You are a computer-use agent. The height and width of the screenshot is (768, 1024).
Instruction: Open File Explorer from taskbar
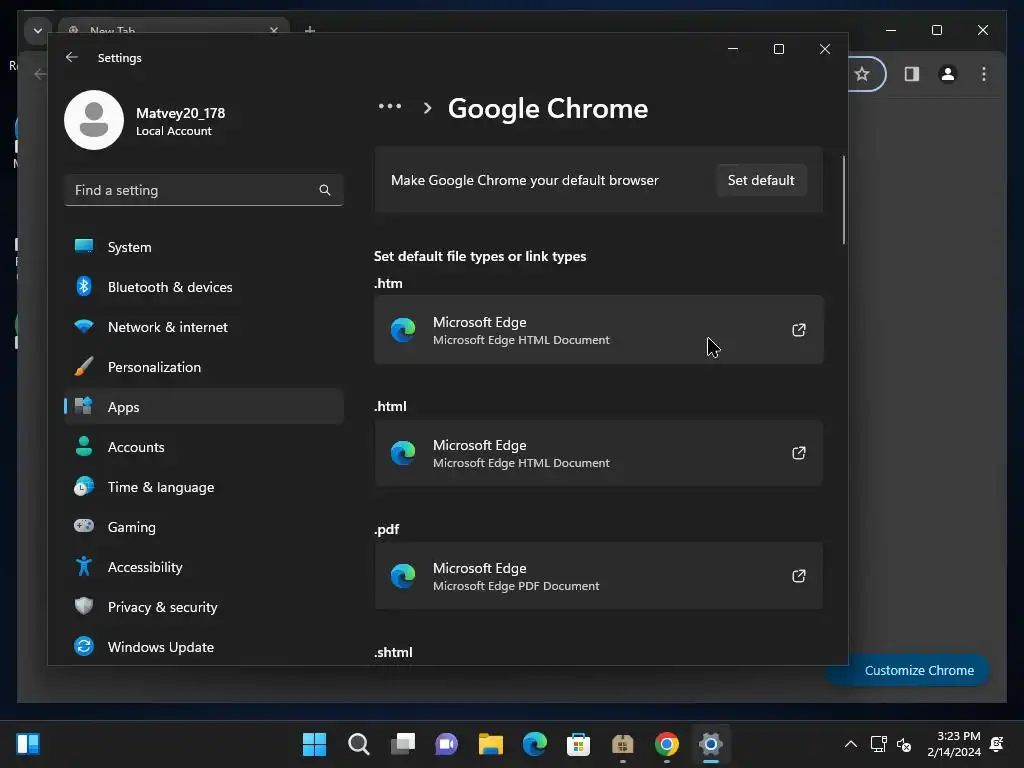tap(490, 744)
